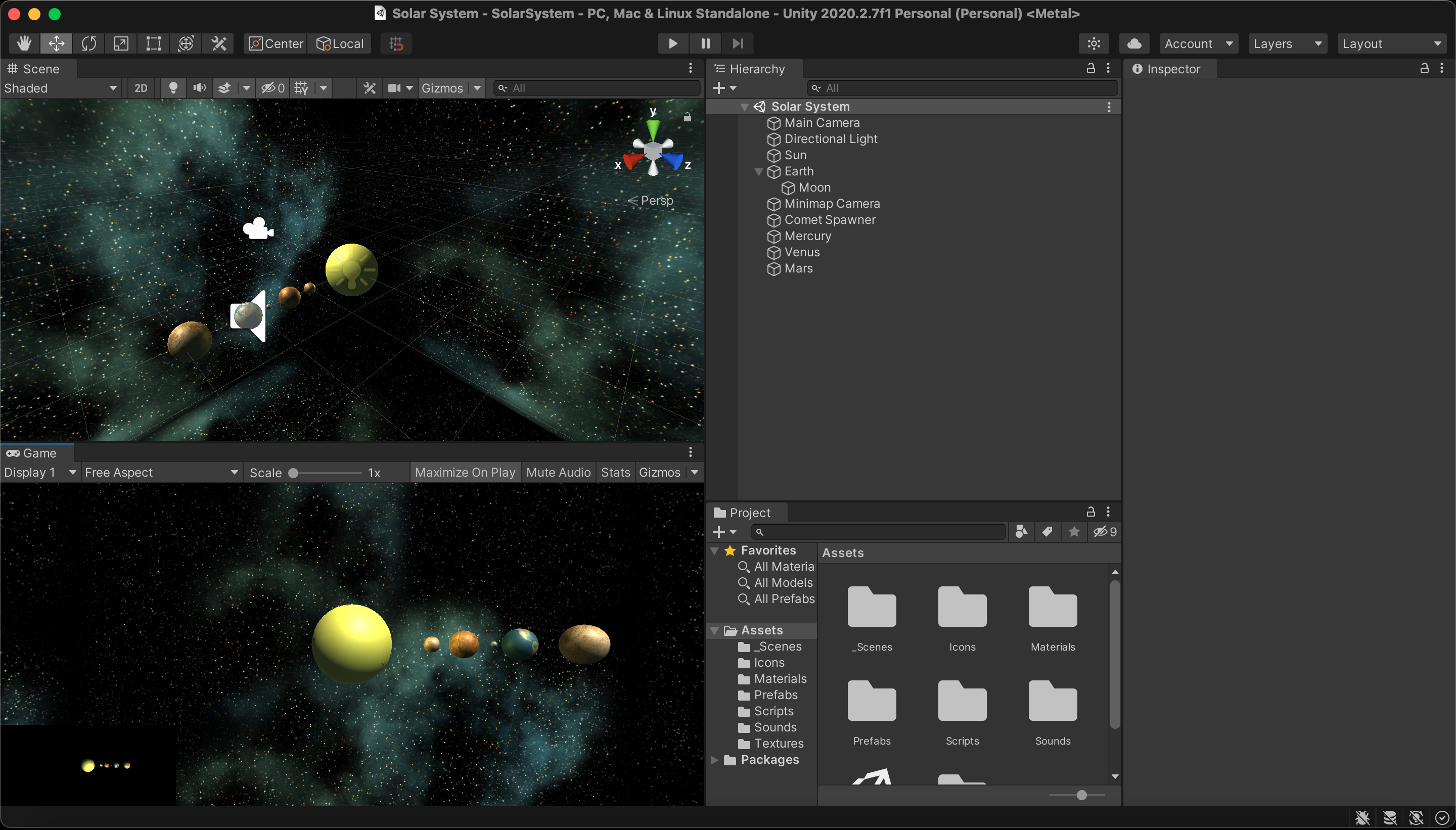
Task: Click the Step frame button
Action: click(738, 43)
